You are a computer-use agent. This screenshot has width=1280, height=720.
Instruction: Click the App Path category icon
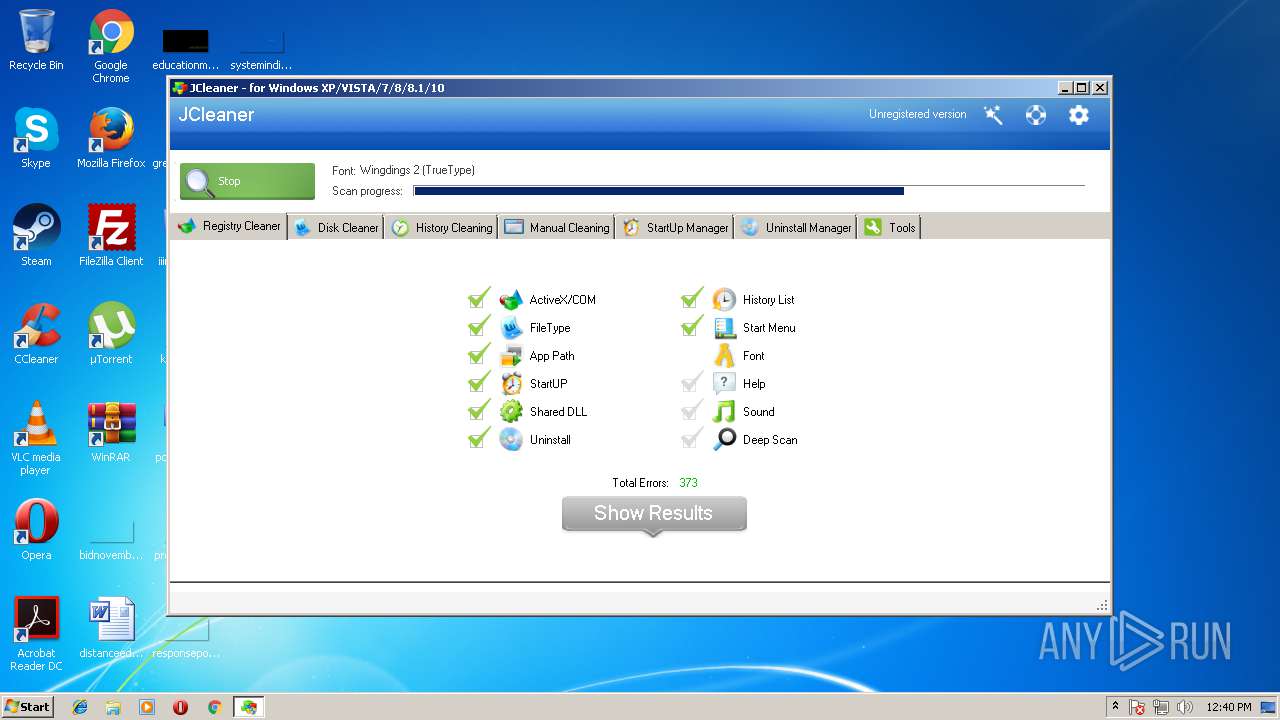click(x=511, y=355)
